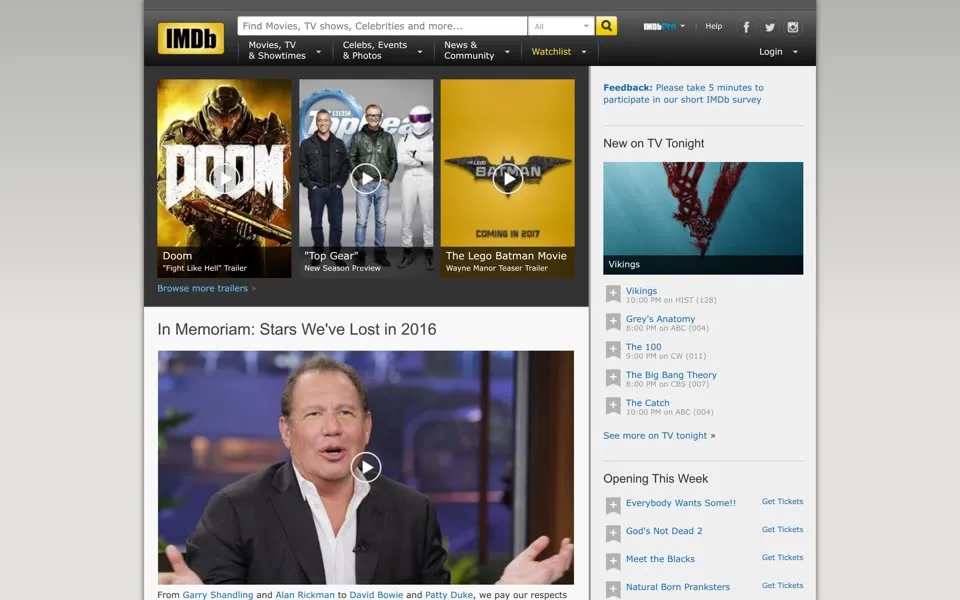
Task: Open The 100 show link
Action: coord(643,347)
